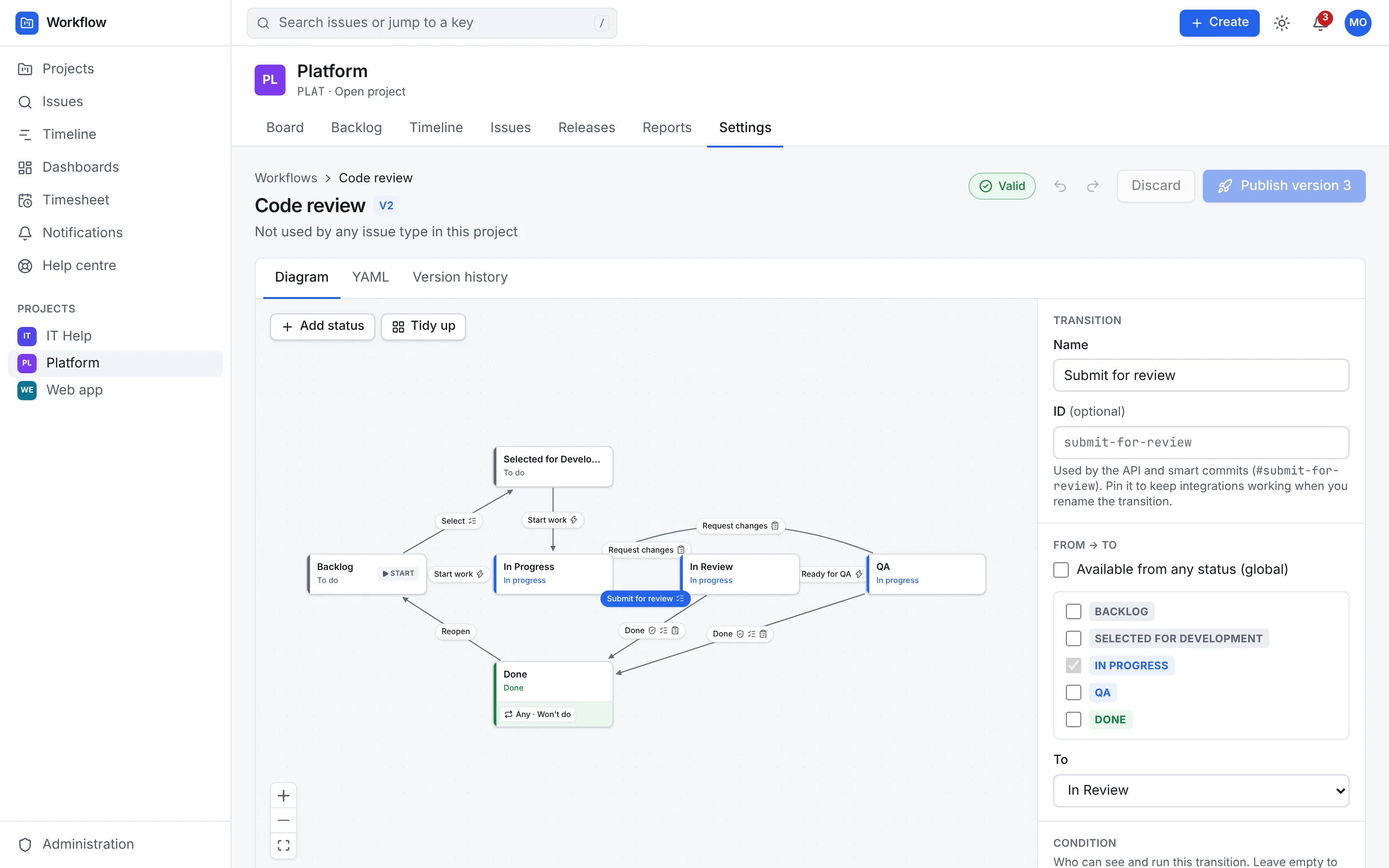This screenshot has width=1389, height=868.
Task: Enable Available from any status (global)
Action: click(1061, 570)
